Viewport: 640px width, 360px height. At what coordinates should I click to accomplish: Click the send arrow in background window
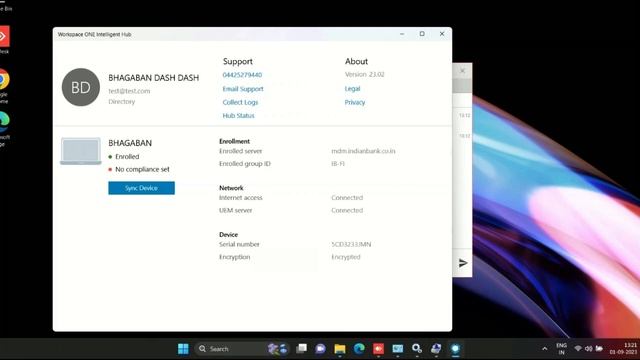[x=463, y=263]
